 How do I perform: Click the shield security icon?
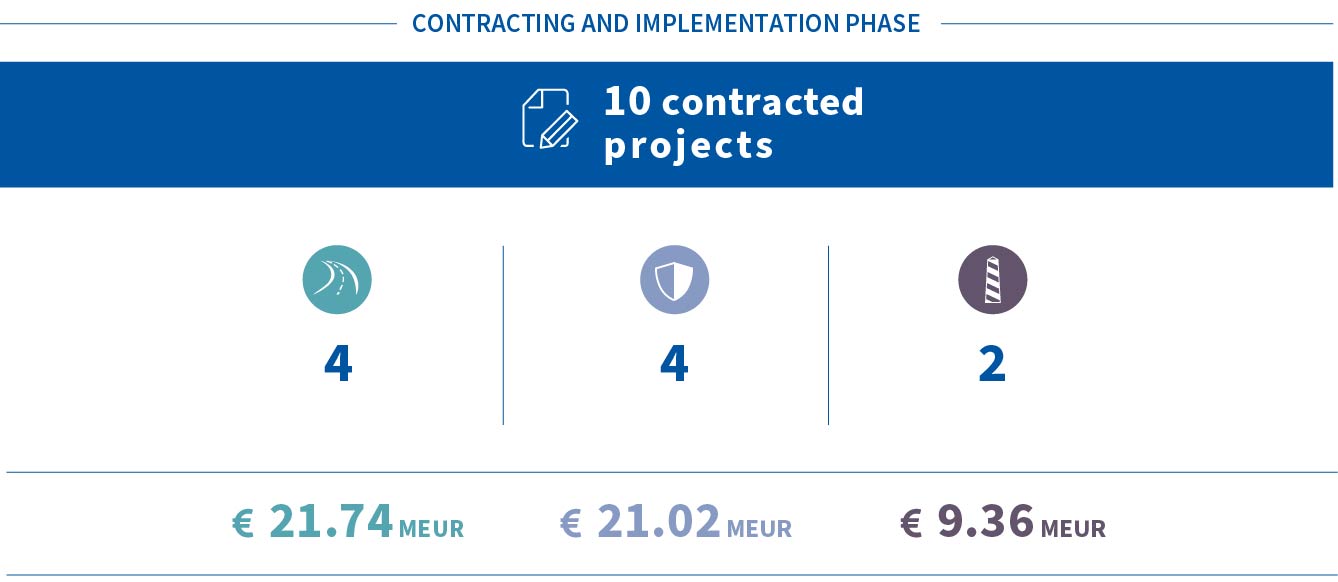pyautogui.click(x=674, y=280)
